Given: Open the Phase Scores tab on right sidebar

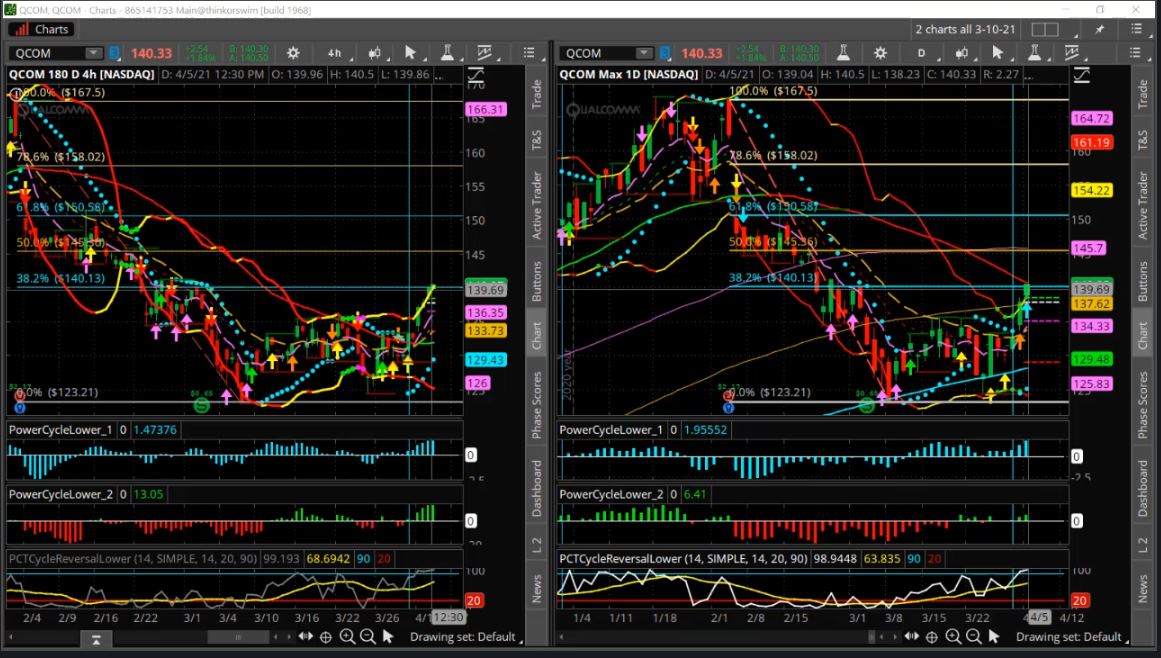Looking at the screenshot, I should tap(1143, 404).
